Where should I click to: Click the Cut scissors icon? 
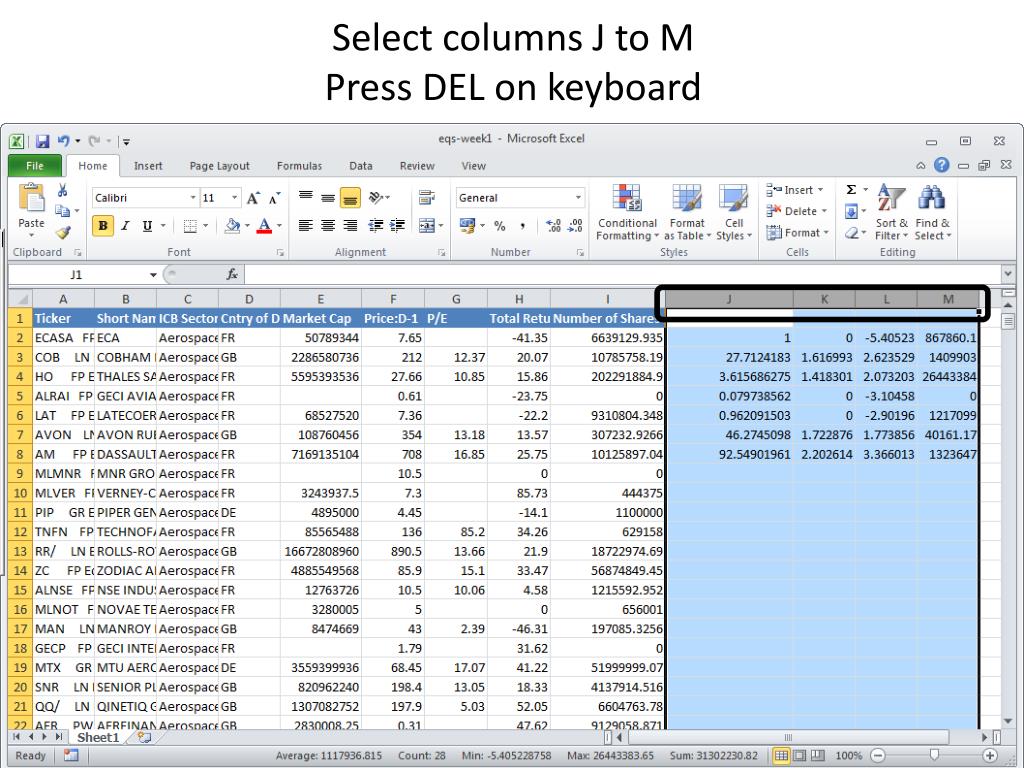63,190
